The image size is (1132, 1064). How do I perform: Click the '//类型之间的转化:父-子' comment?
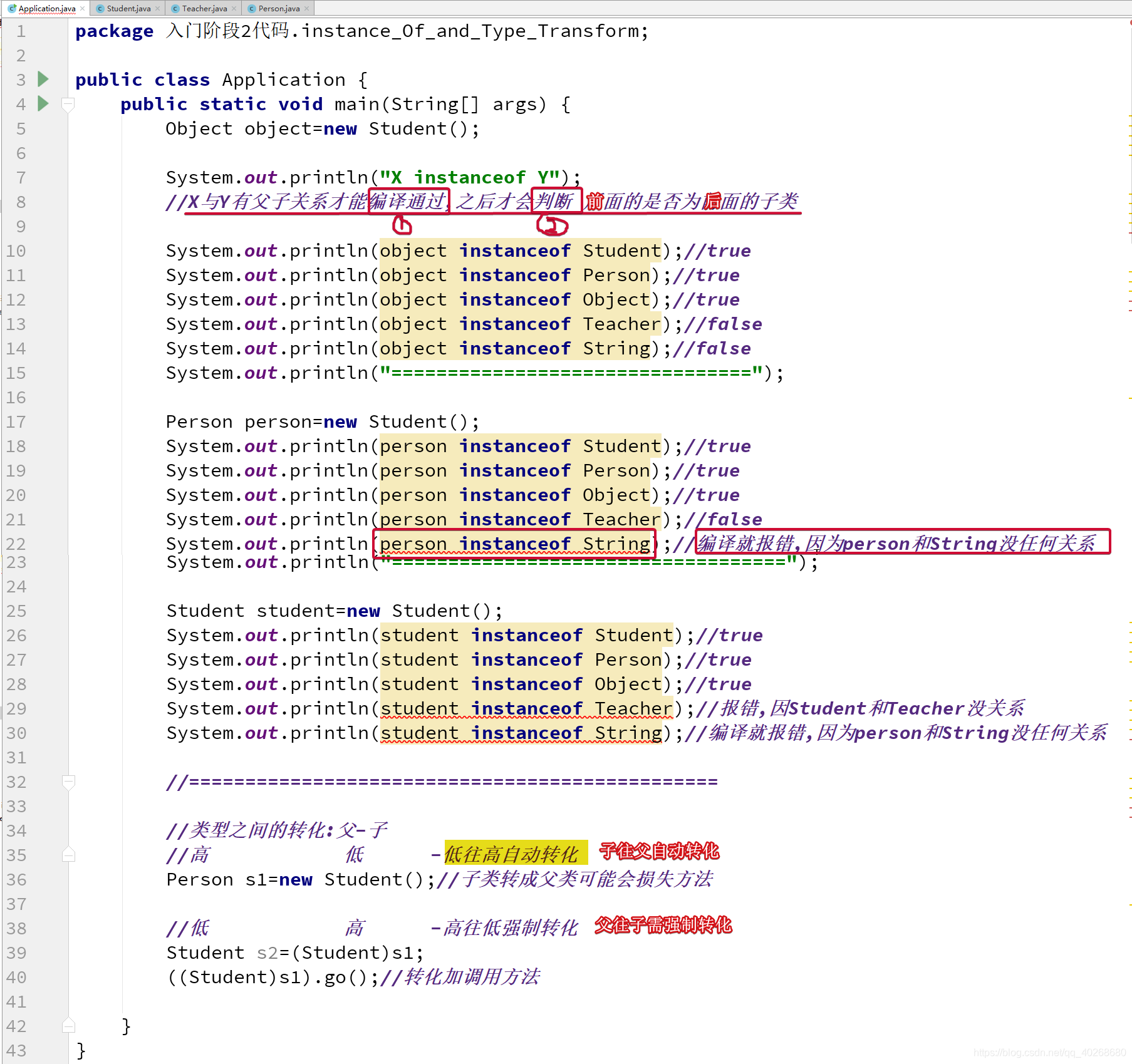click(277, 830)
